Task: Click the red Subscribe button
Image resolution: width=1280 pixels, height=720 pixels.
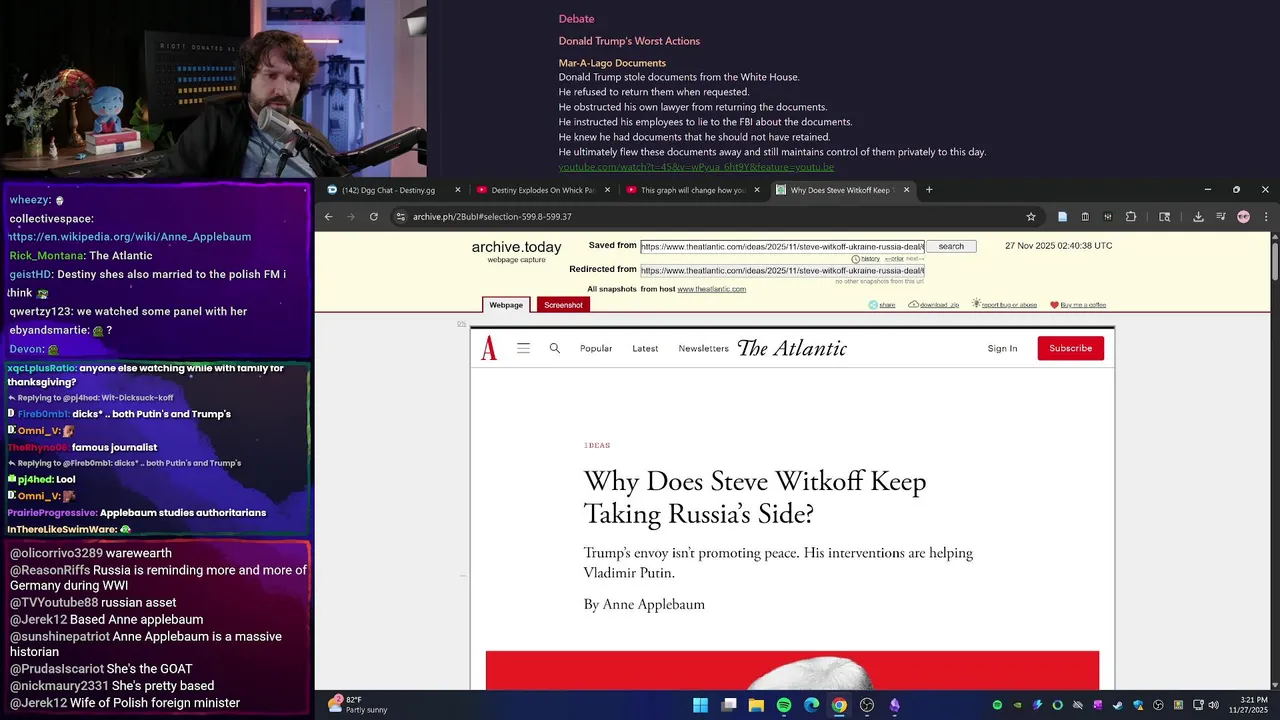Action: pos(1071,348)
